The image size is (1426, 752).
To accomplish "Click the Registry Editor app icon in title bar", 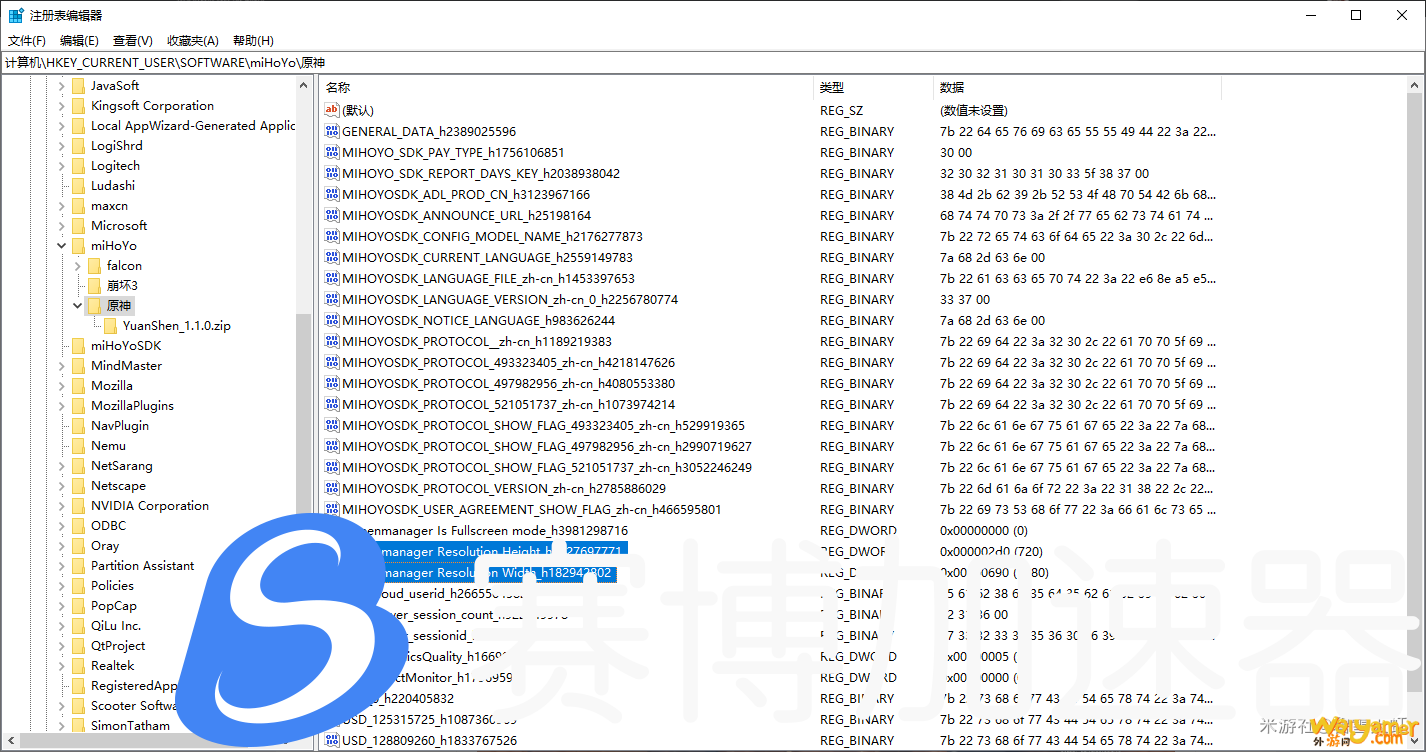I will coord(16,15).
